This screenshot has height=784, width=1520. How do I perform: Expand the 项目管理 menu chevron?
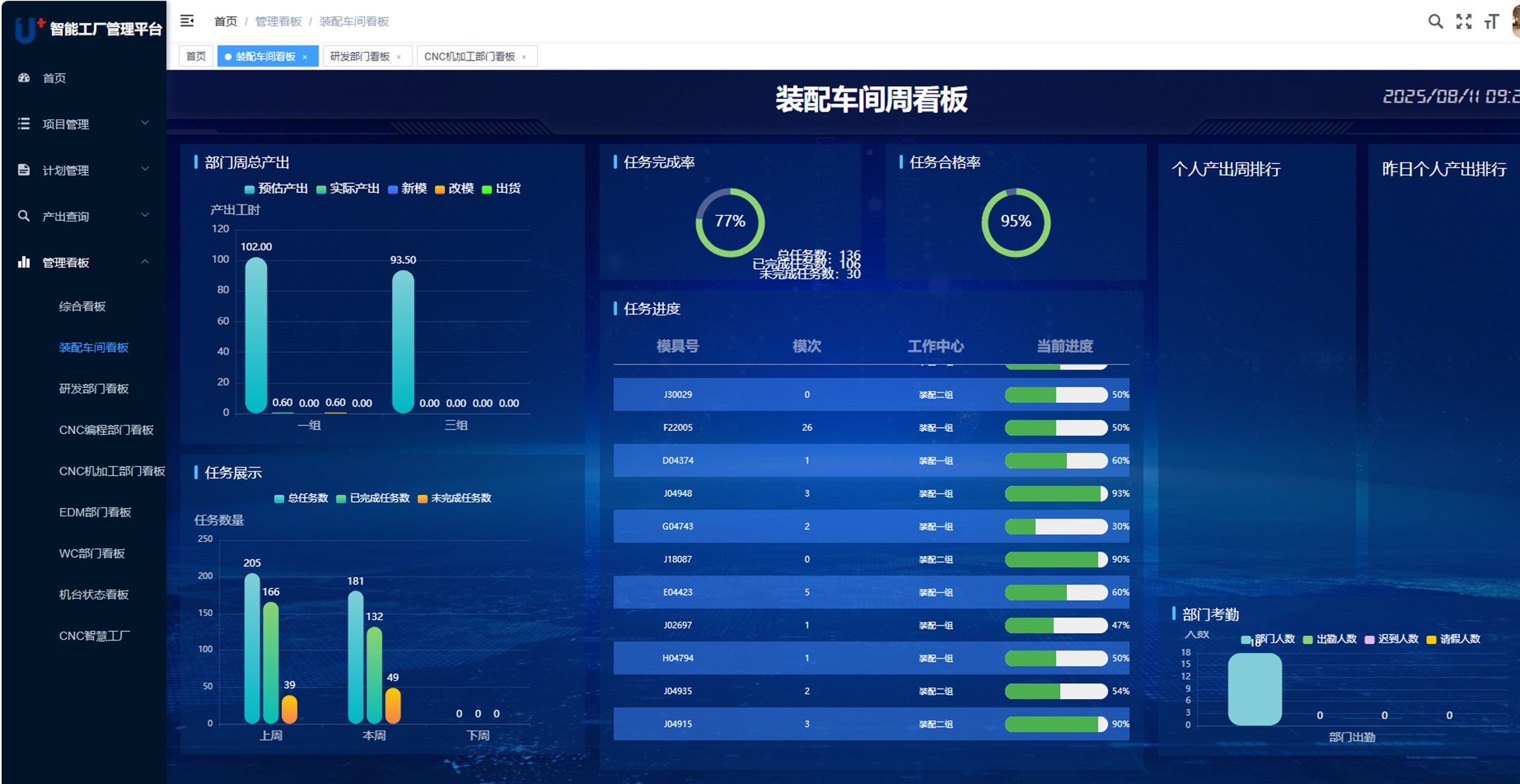tap(145, 123)
